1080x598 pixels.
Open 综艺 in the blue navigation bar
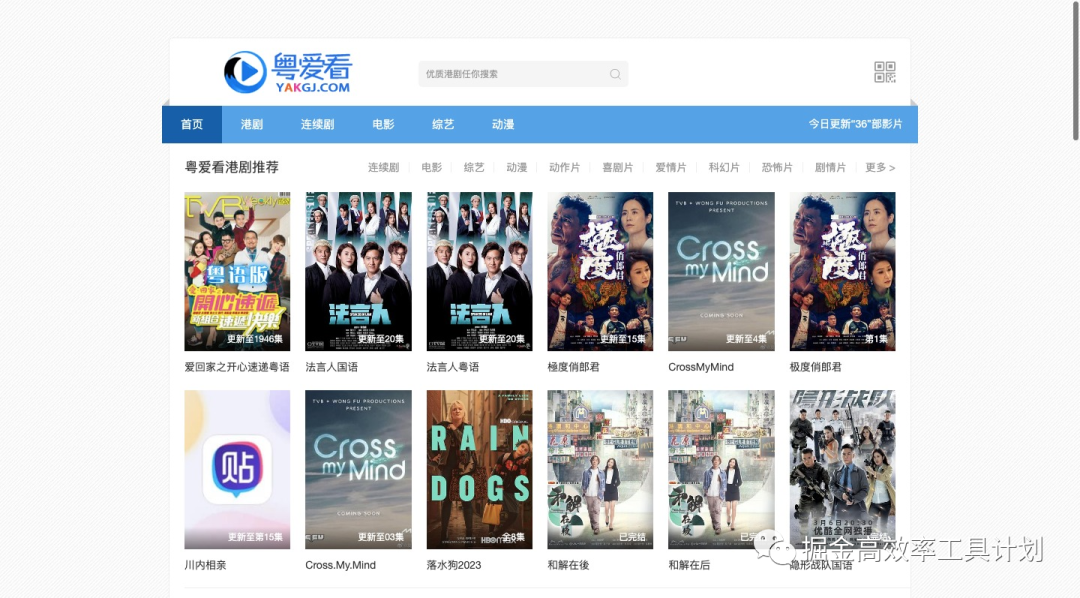(x=443, y=124)
